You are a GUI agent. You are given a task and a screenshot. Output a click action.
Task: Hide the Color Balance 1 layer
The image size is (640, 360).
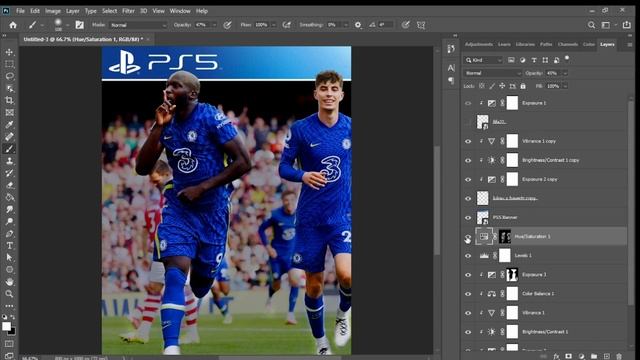[468, 294]
